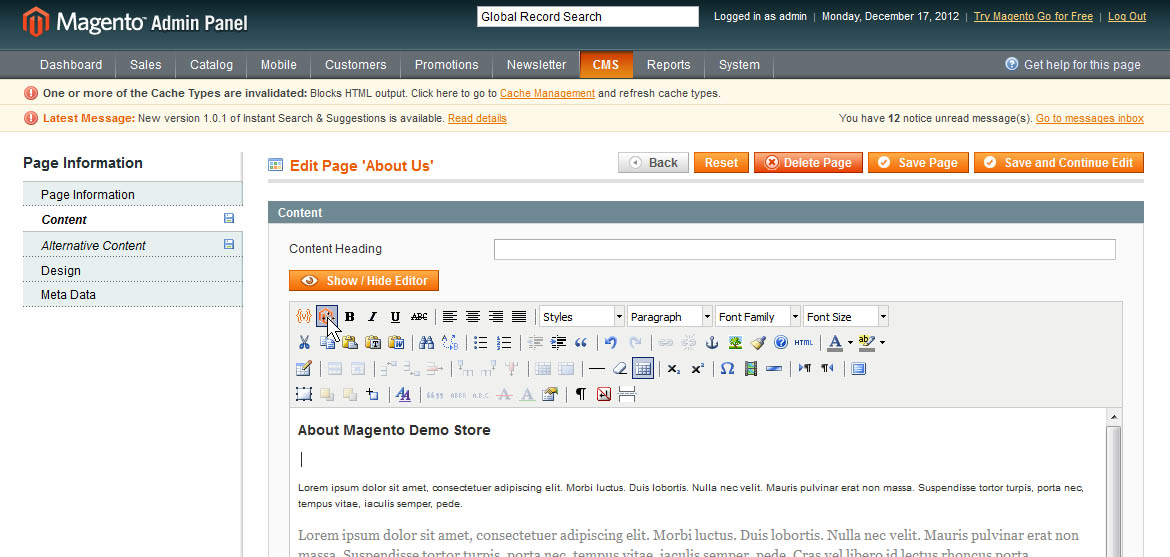Click the Insert Widget icon
The image size is (1170, 557).
coord(326,317)
